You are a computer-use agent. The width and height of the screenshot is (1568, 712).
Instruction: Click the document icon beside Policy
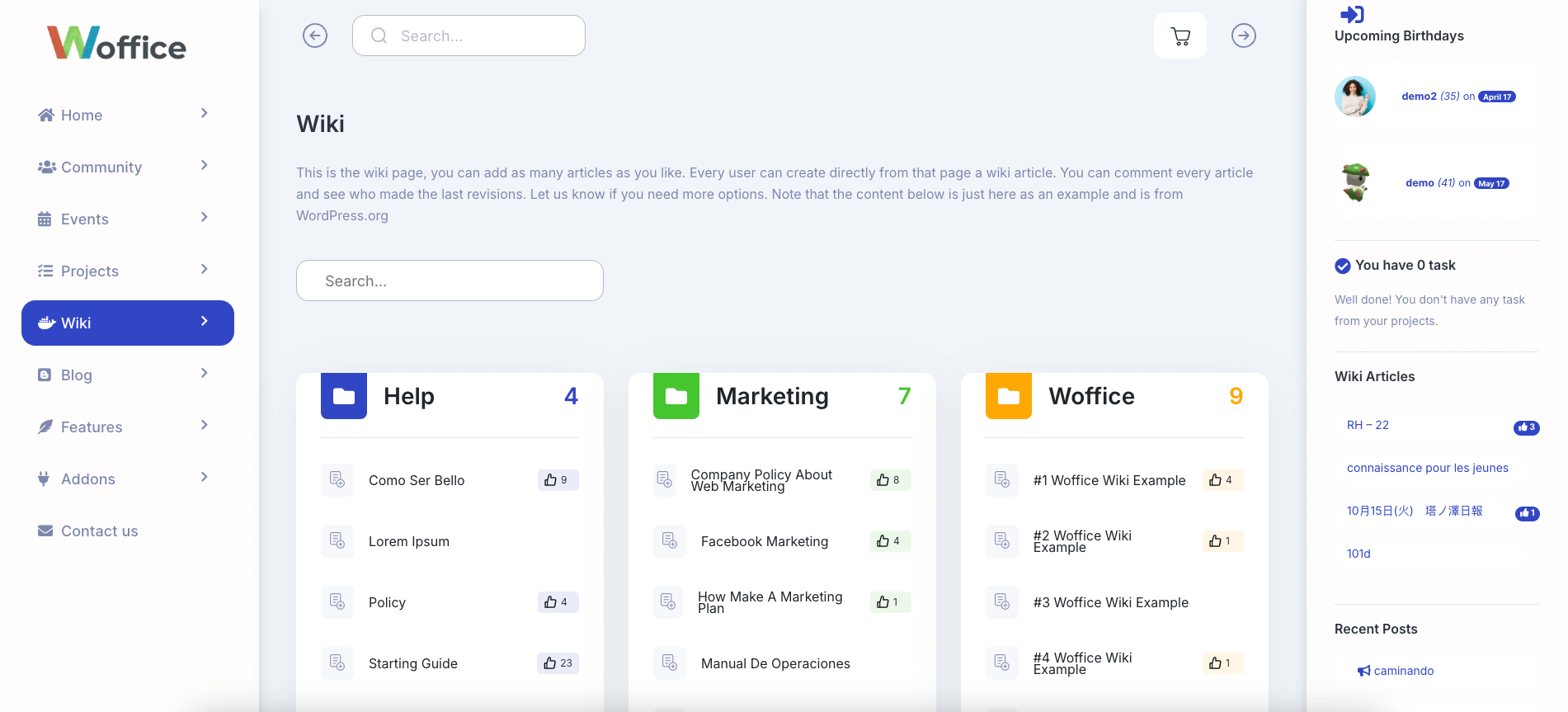(x=337, y=602)
